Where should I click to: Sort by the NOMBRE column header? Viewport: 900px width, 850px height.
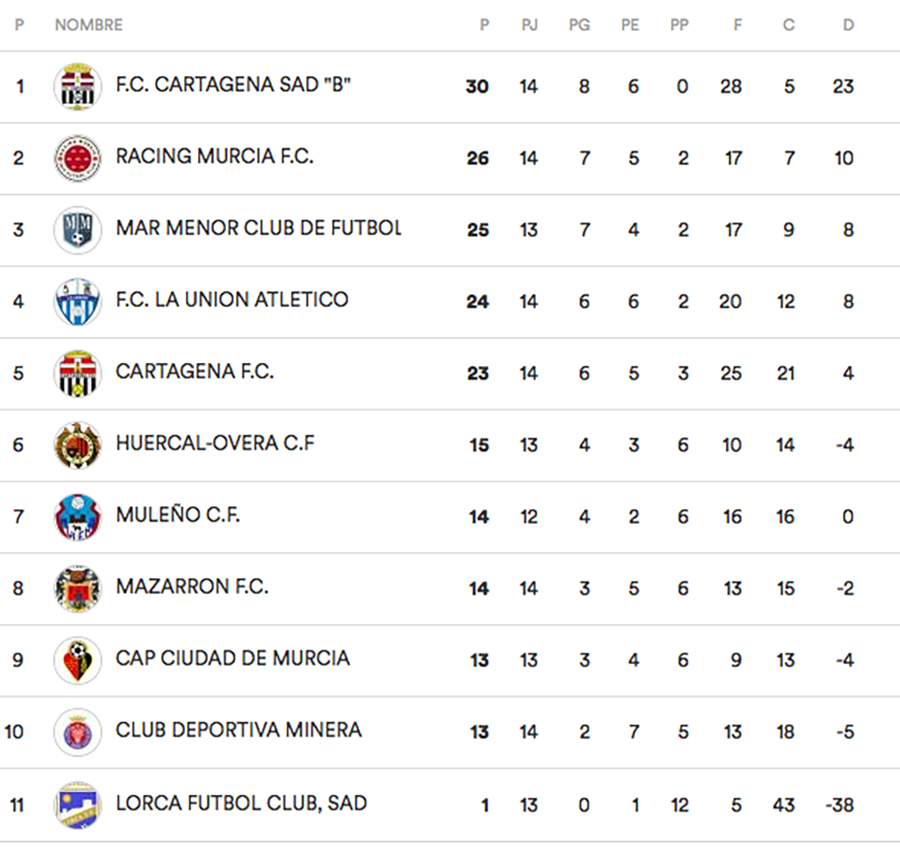point(88,25)
